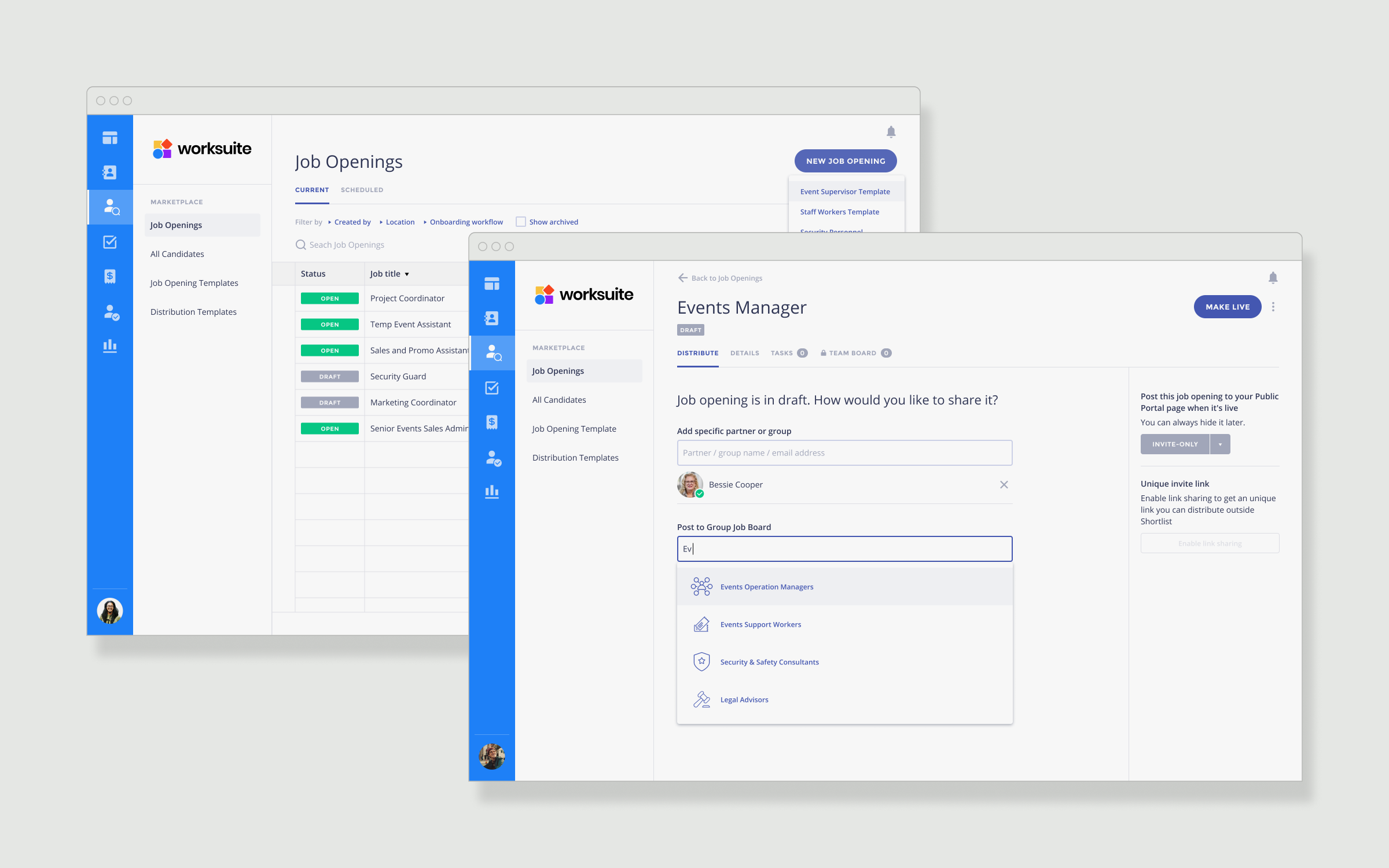
Task: Expand the Invite-Only dropdown arrow
Action: (x=1220, y=444)
